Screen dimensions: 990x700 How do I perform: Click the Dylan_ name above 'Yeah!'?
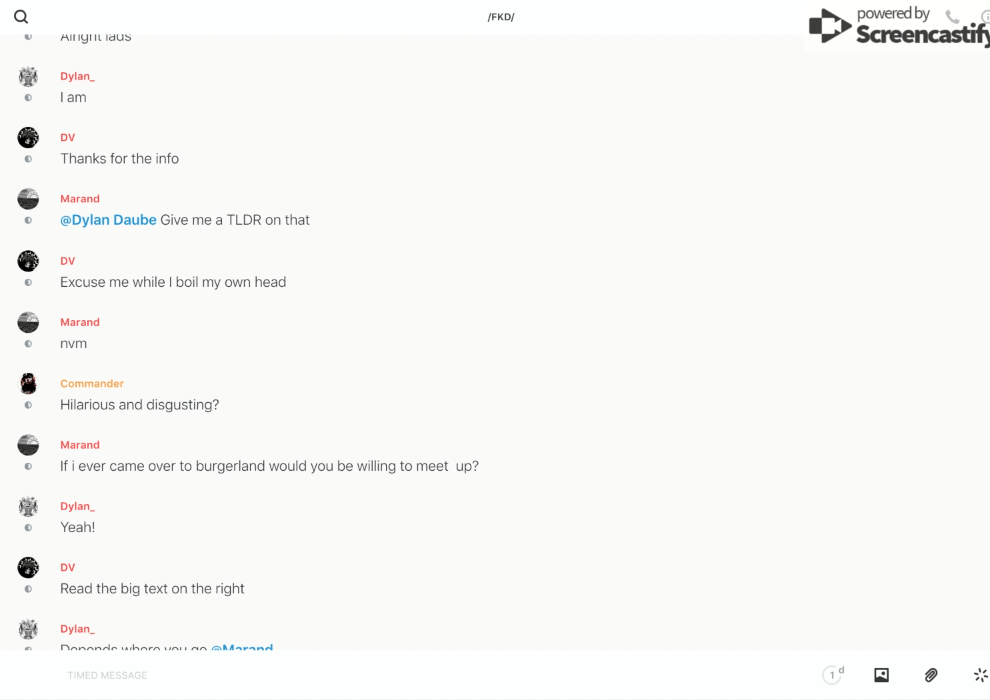(x=77, y=506)
